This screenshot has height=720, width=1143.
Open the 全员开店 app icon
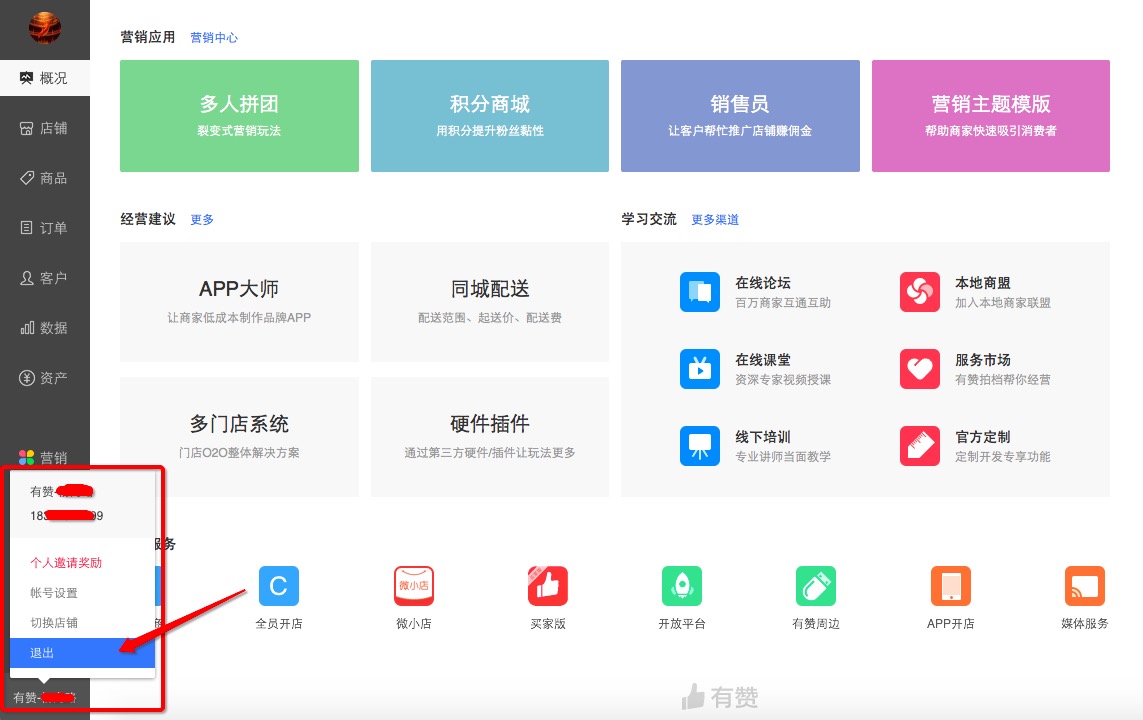click(x=278, y=586)
